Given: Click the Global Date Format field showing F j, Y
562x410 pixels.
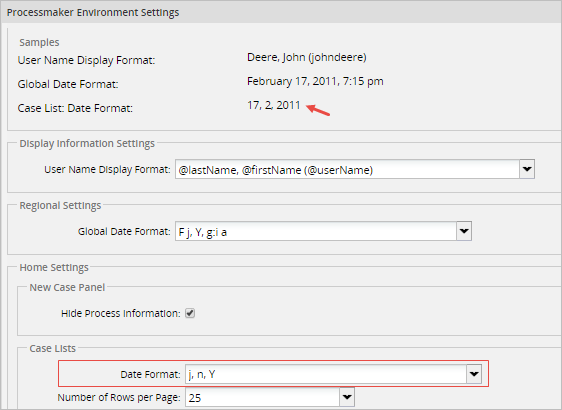Looking at the screenshot, I should [x=315, y=231].
